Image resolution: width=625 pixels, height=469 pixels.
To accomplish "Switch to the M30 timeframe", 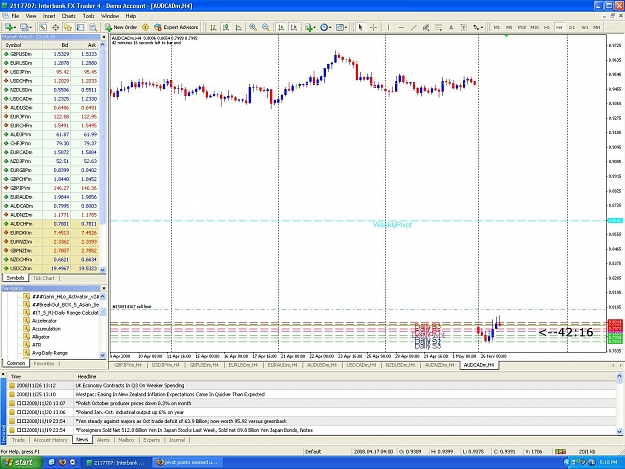I will (x=535, y=27).
